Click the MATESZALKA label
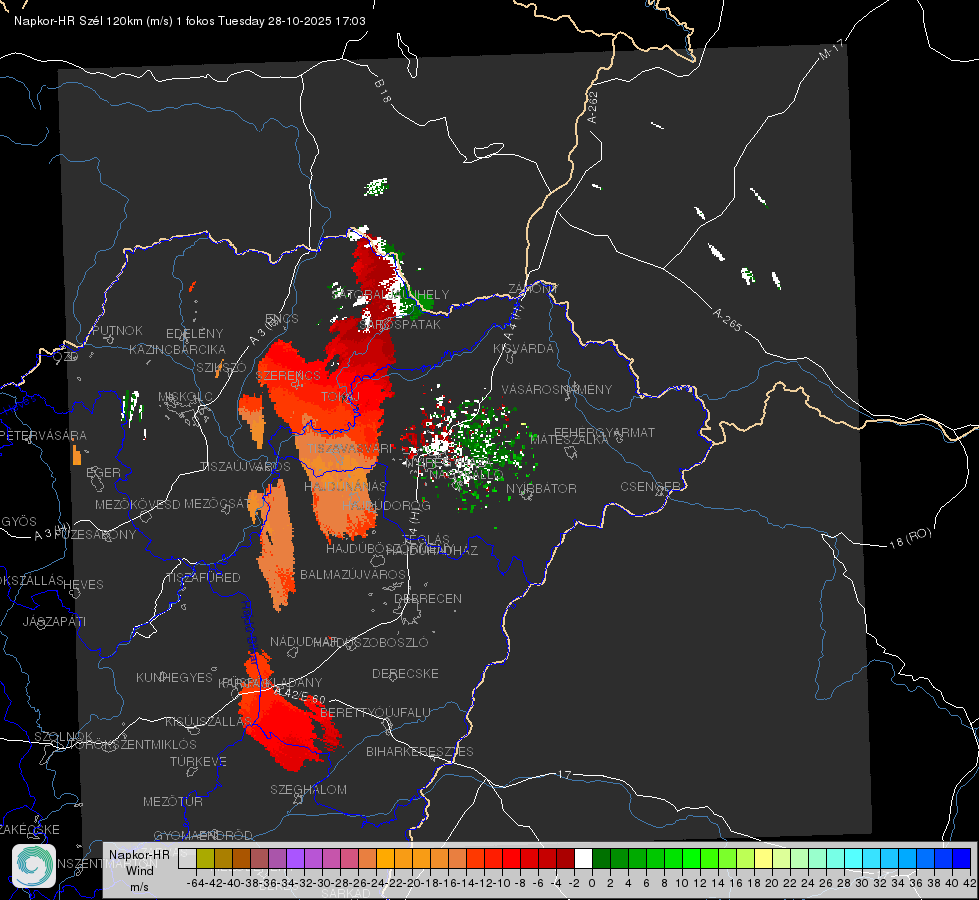The width and height of the screenshot is (979, 900). pyautogui.click(x=569, y=440)
